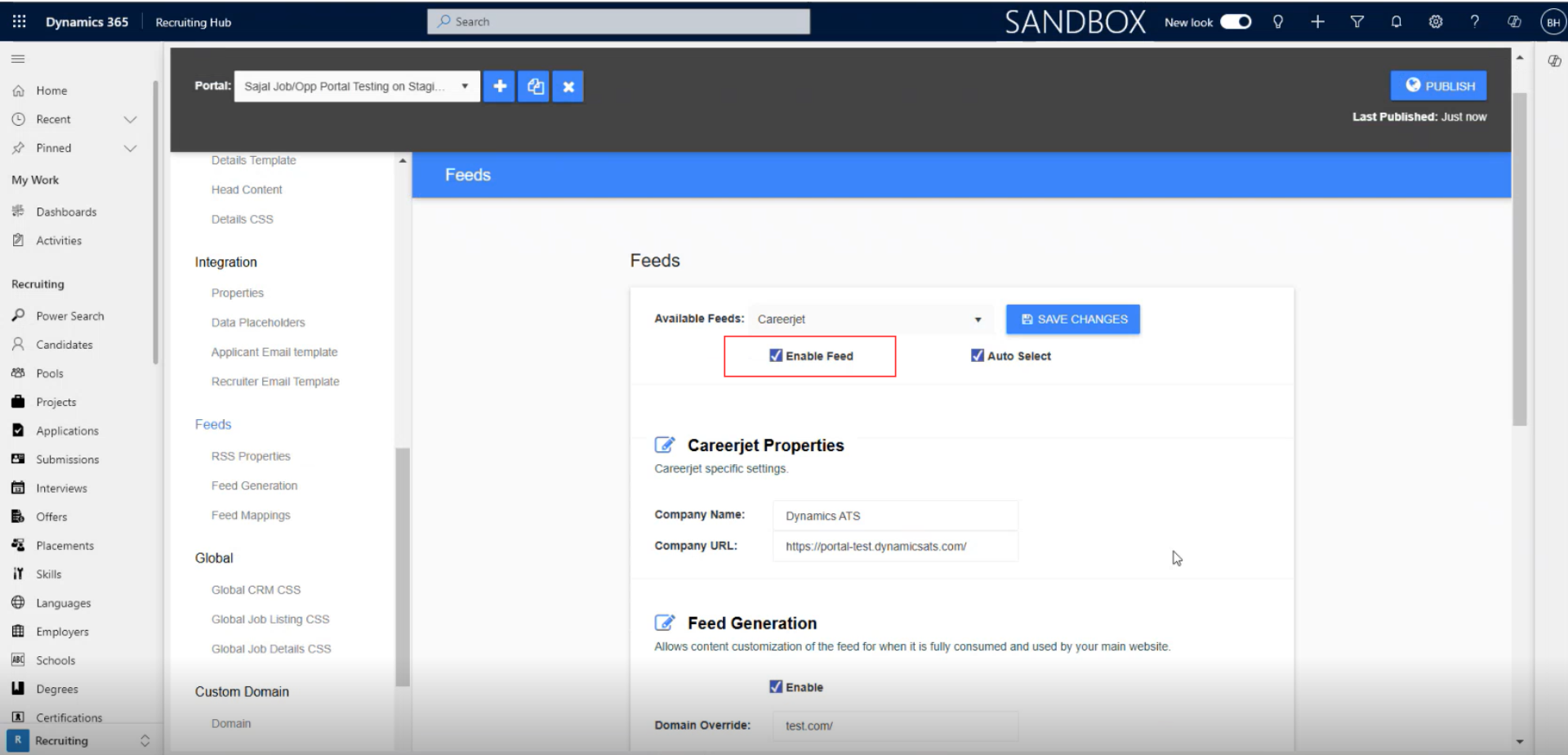The height and width of the screenshot is (755, 1568).
Task: Click the Languages globe icon
Action: [x=18, y=602]
